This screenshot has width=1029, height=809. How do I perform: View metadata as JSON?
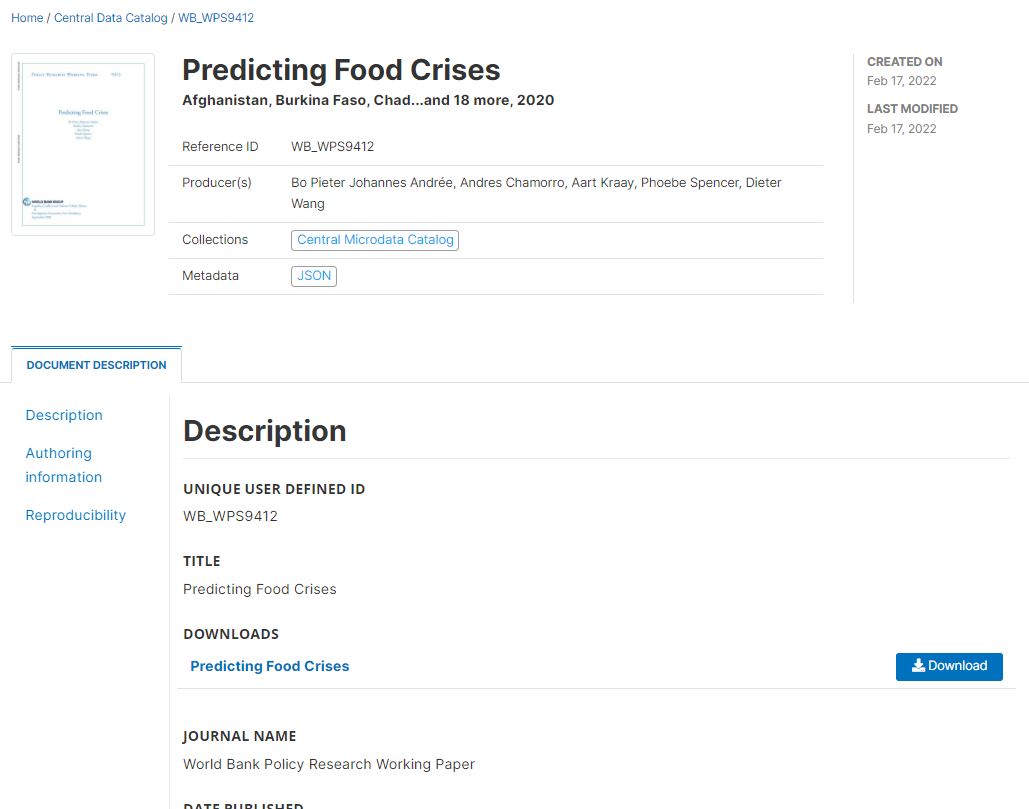tap(314, 276)
